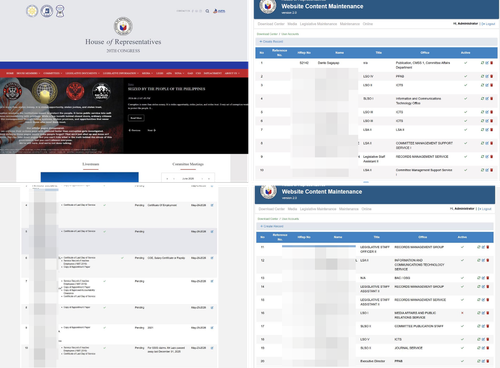Open Legislative Maintenance menu in top maintenance panel
The height and width of the screenshot is (368, 500).
(x=318, y=24)
